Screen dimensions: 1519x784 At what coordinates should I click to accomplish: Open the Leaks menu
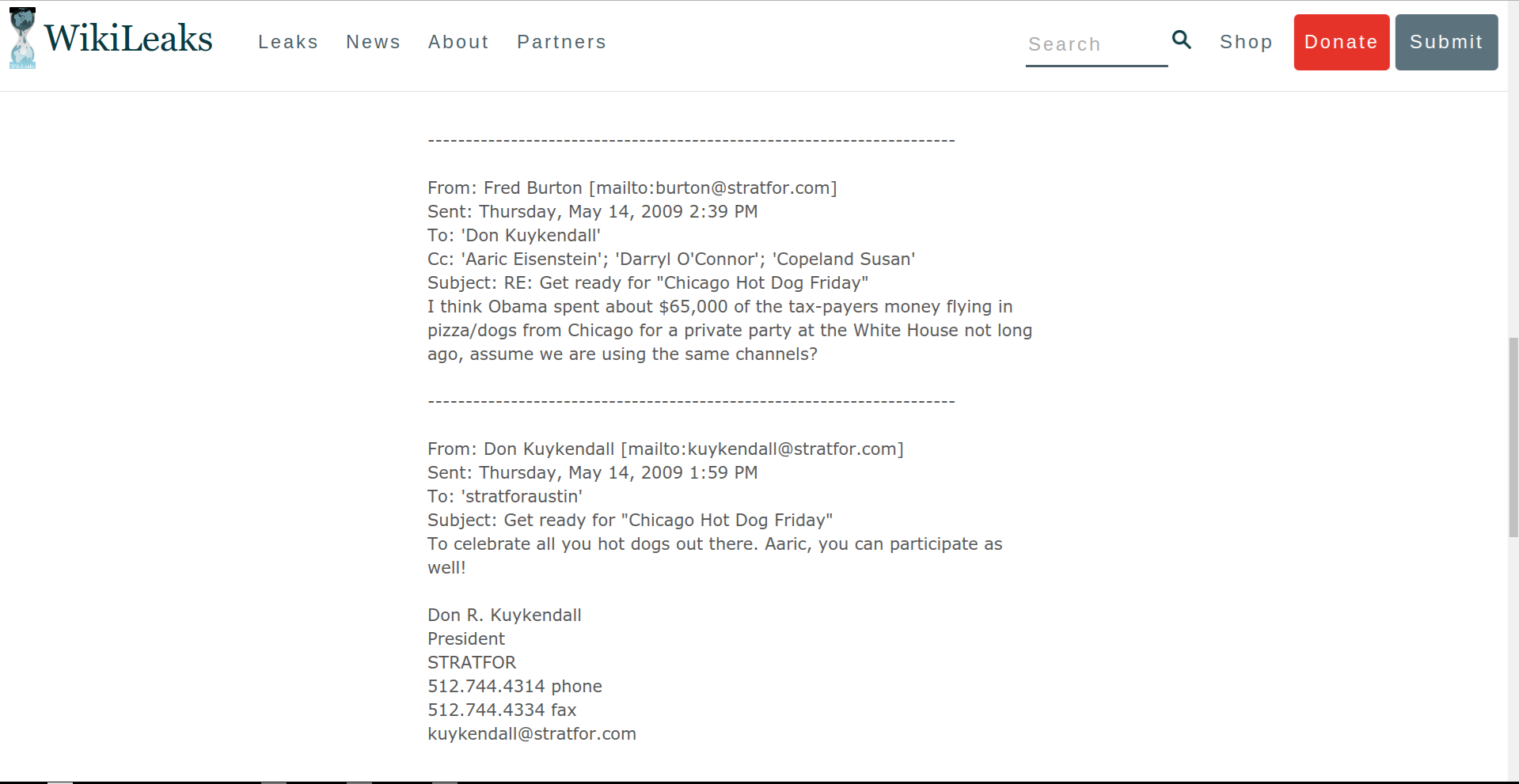[x=288, y=42]
